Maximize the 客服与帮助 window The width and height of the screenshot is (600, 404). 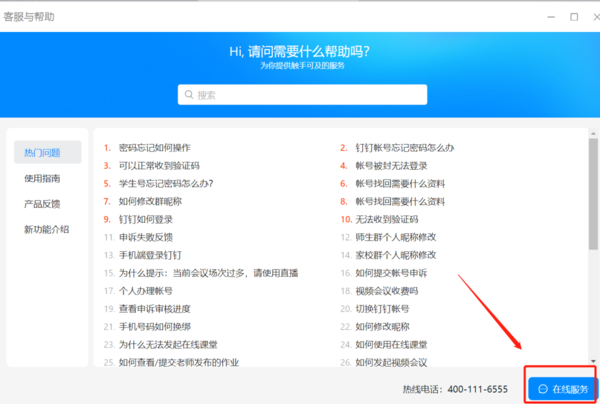[574, 16]
